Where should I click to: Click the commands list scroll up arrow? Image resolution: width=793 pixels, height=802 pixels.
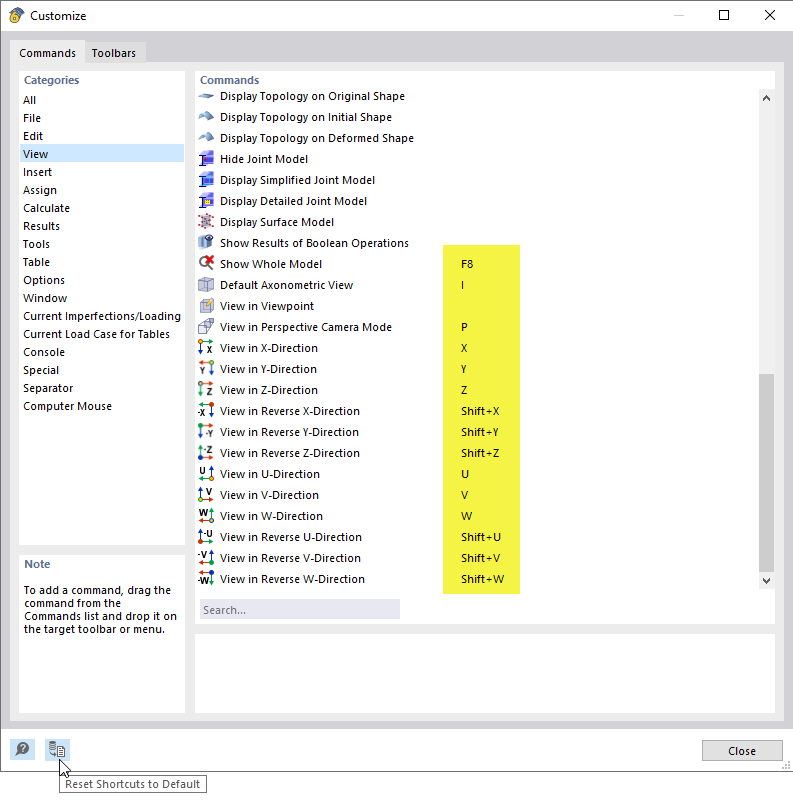tap(766, 98)
